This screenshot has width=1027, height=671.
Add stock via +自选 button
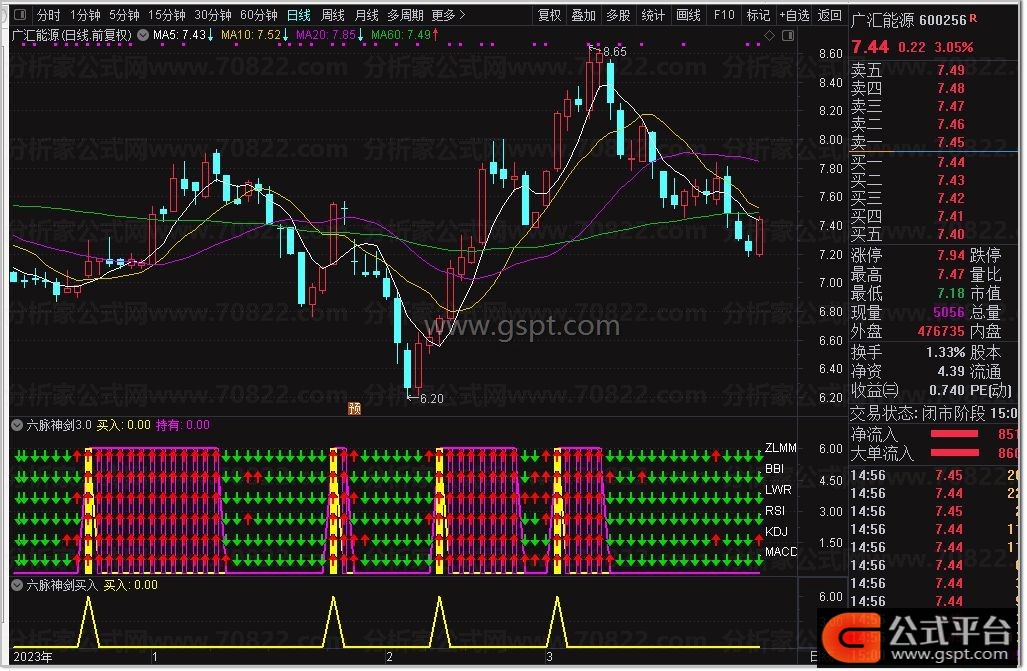794,14
